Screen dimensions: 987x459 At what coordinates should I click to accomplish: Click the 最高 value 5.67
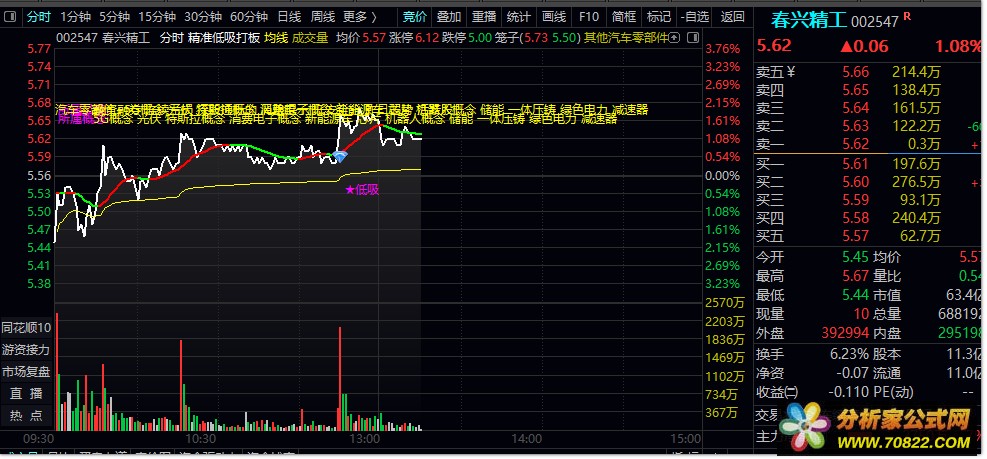[x=856, y=276]
